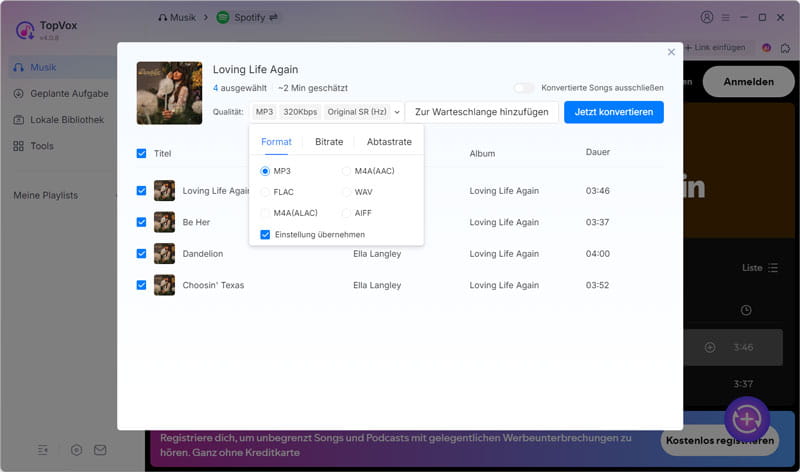The height and width of the screenshot is (472, 800).
Task: Toggle Konvertierte Songs ausschließen switch
Action: click(x=524, y=88)
